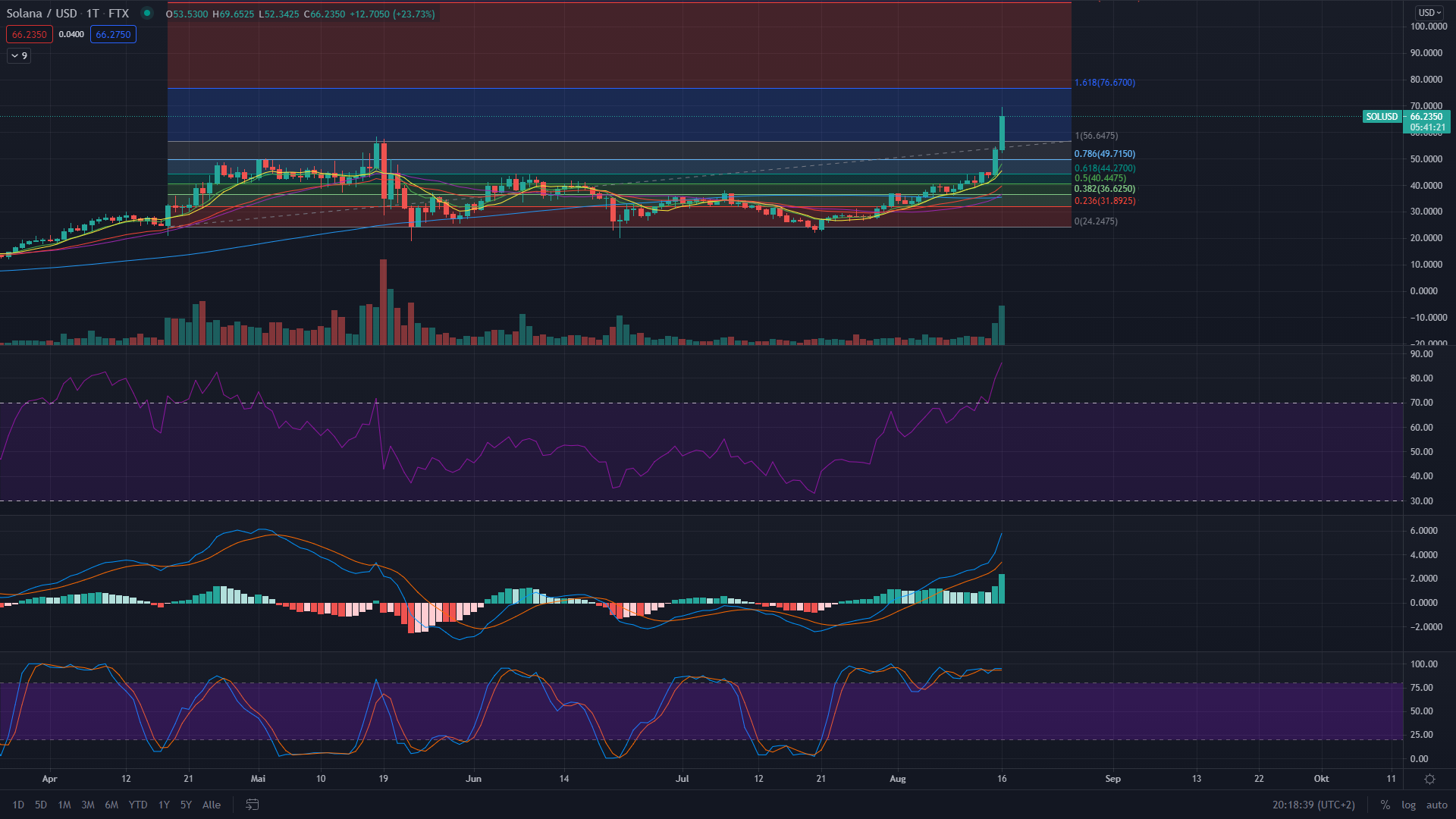1456x819 pixels.
Task: Toggle log scale mode
Action: [x=1408, y=805]
